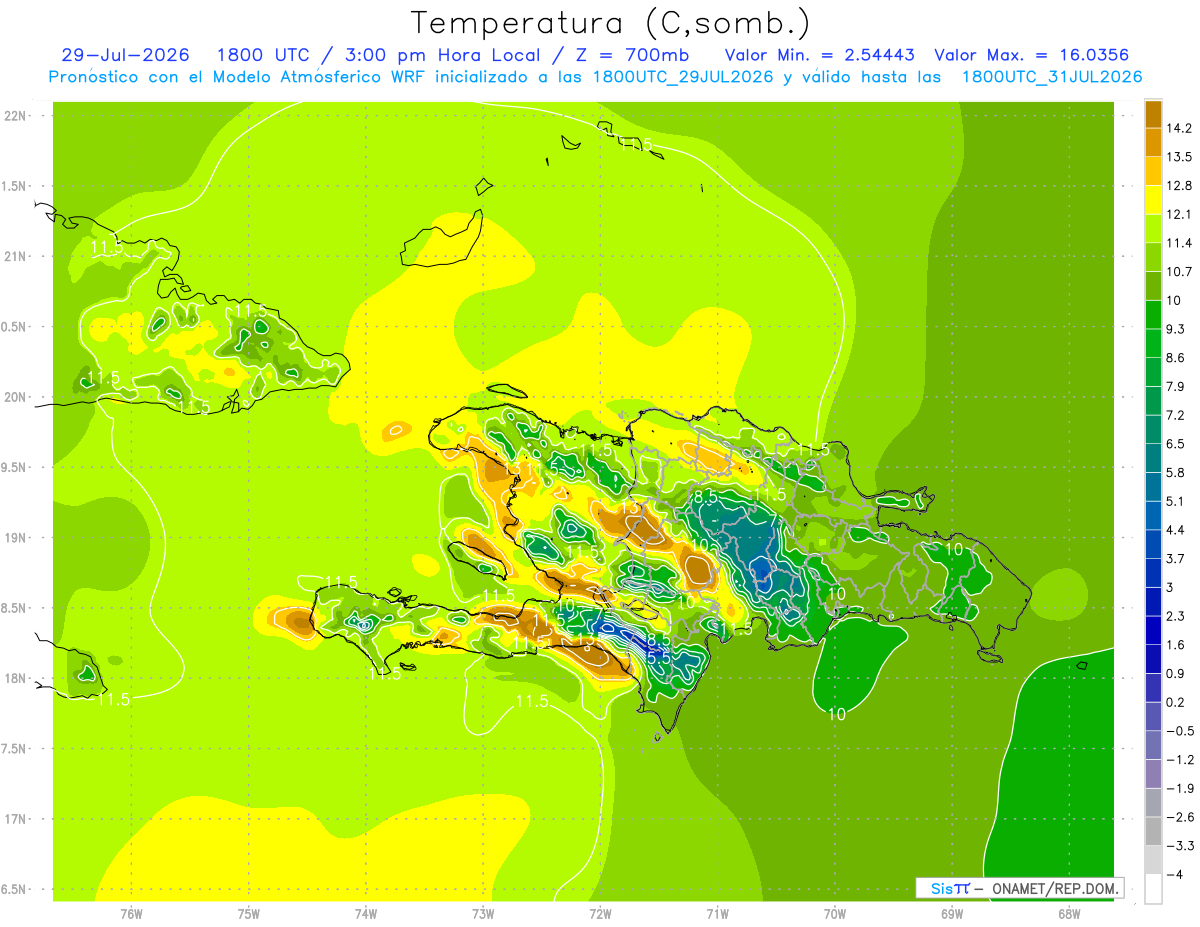Click 'Pronóstico con el Modelo Atmósferico WRF' subtitle
1200x927 pixels.
pos(238,77)
